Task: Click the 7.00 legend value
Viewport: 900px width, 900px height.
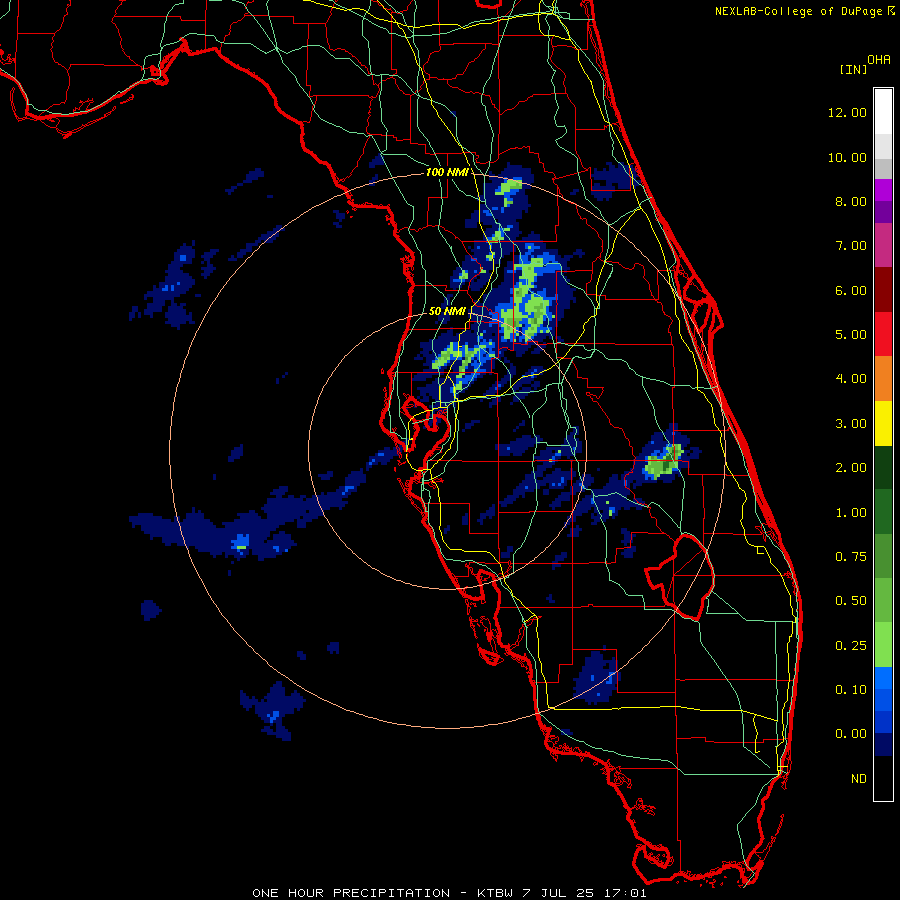Action: coord(851,246)
